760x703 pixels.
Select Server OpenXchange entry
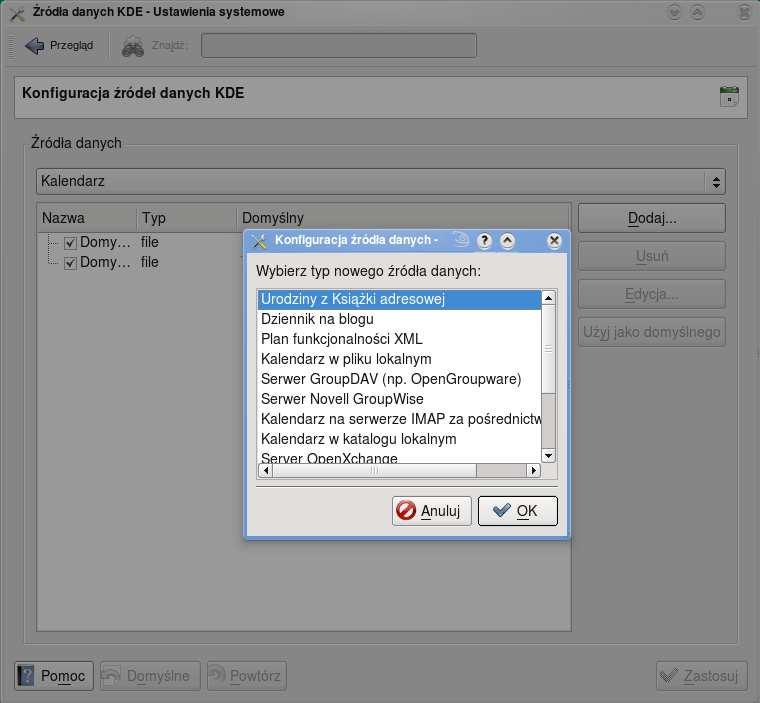pyautogui.click(x=399, y=457)
